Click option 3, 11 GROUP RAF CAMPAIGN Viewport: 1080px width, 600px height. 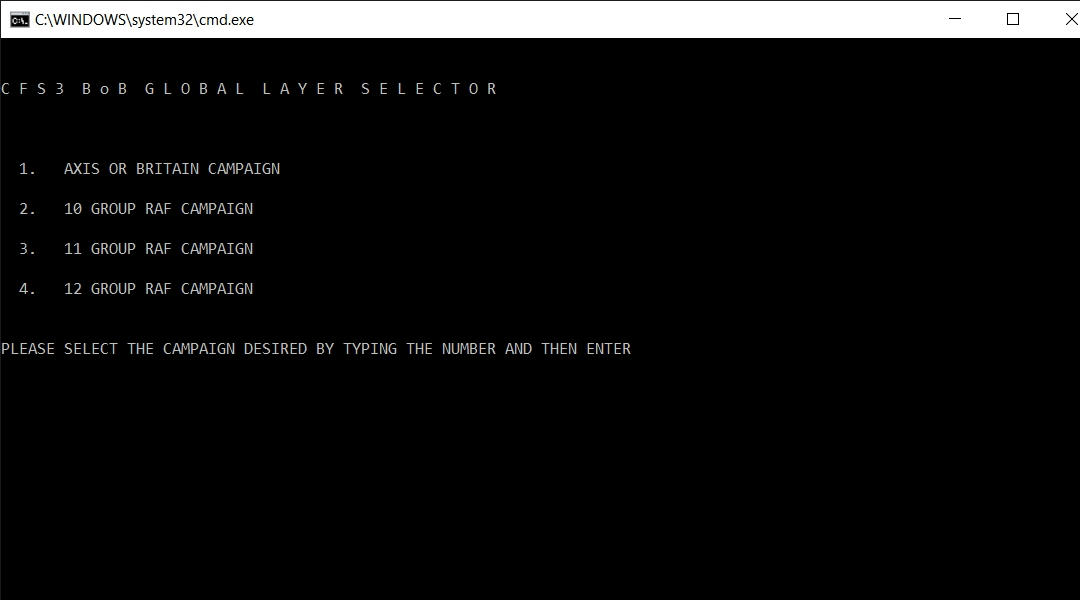[x=136, y=249]
